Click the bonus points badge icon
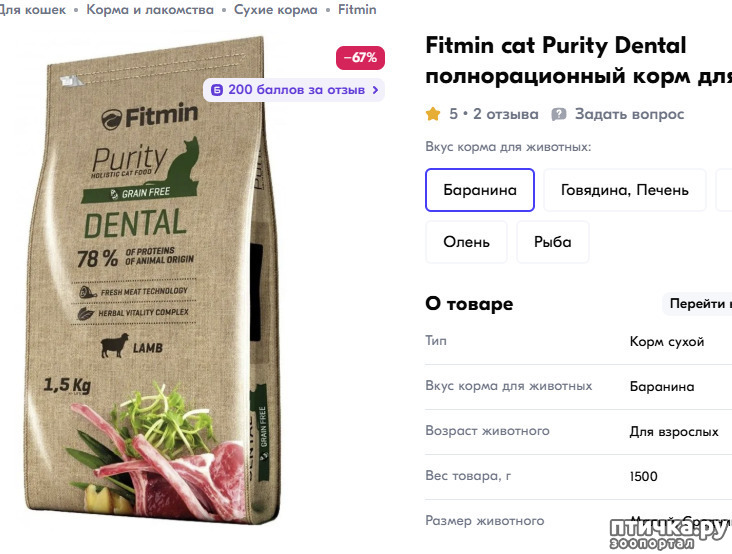 click(217, 90)
